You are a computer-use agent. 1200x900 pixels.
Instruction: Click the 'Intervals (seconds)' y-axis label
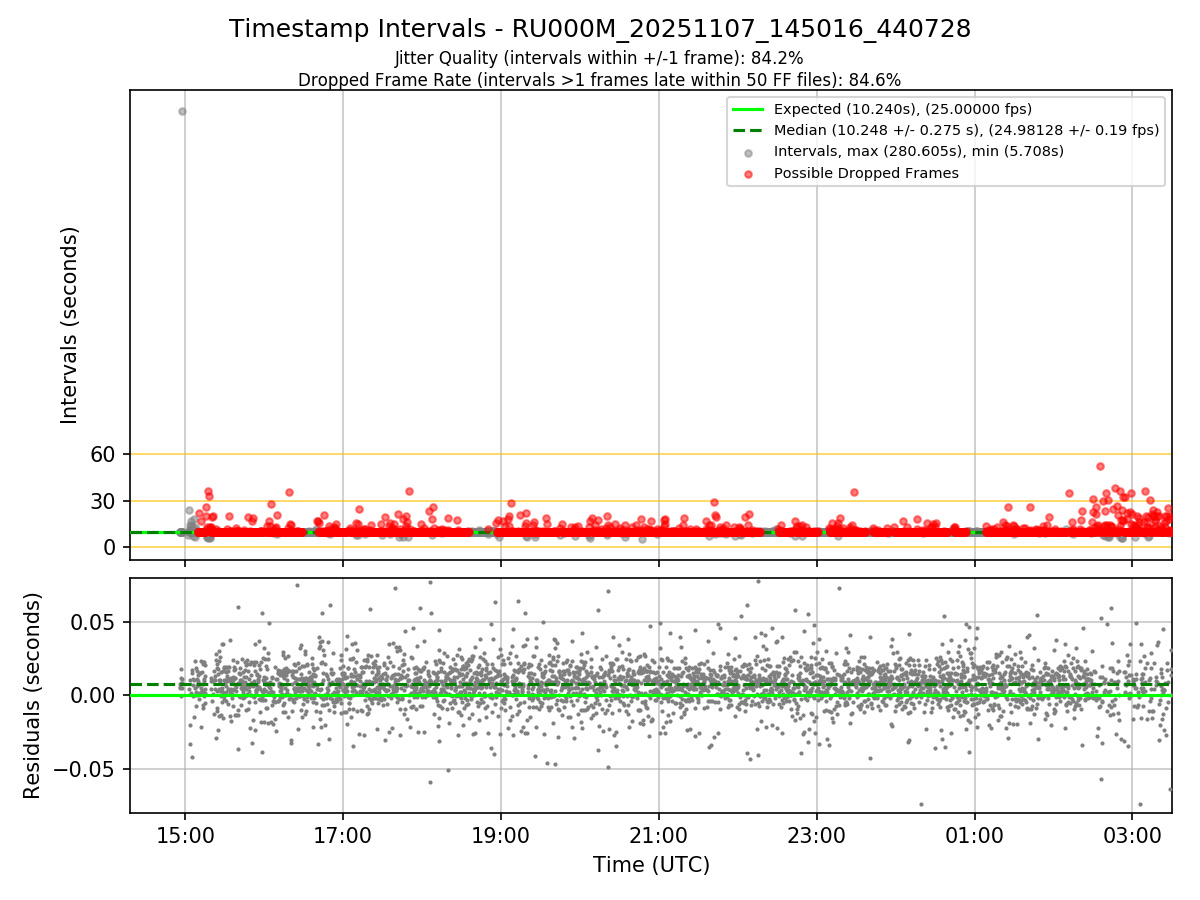pos(69,325)
